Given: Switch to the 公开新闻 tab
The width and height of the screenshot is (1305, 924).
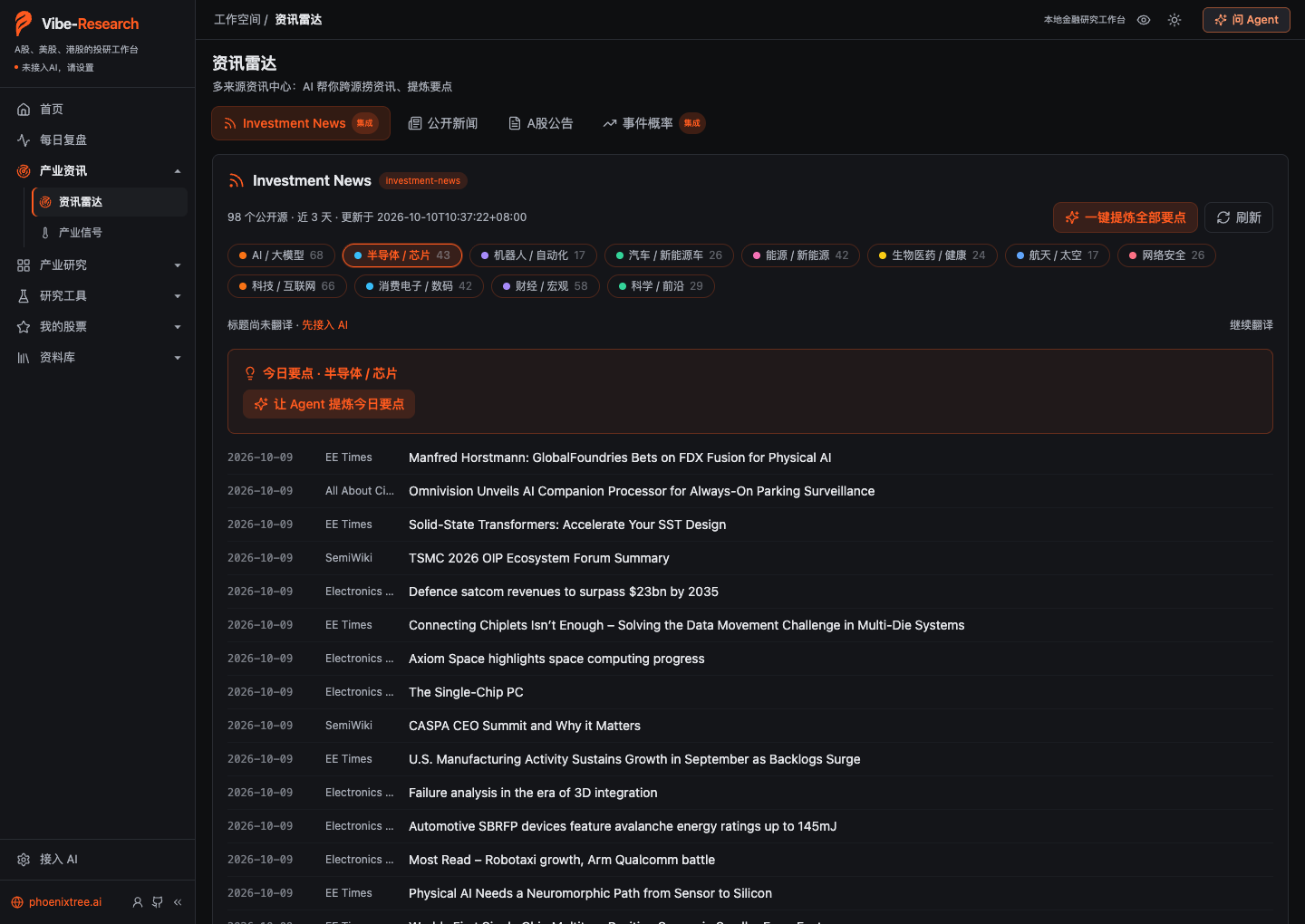Looking at the screenshot, I should [443, 123].
